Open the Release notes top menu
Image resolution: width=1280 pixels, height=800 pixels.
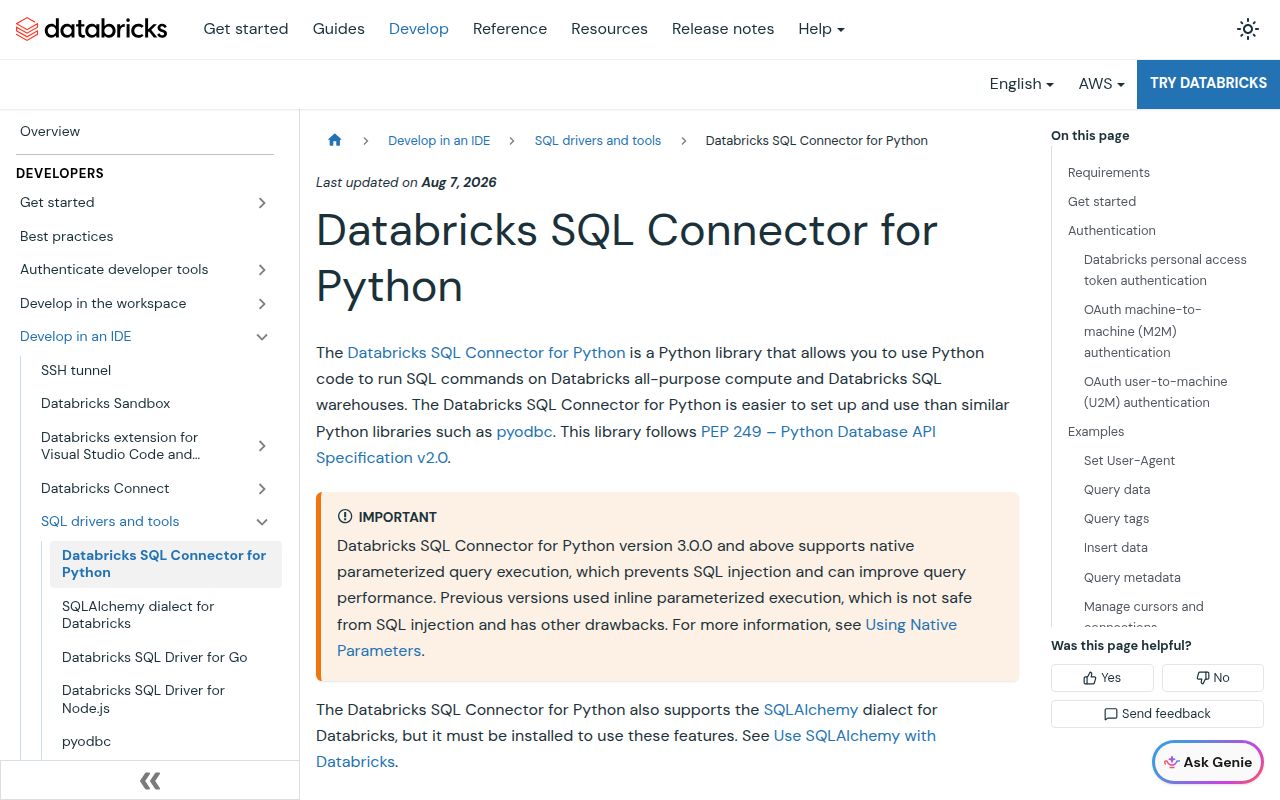point(722,29)
